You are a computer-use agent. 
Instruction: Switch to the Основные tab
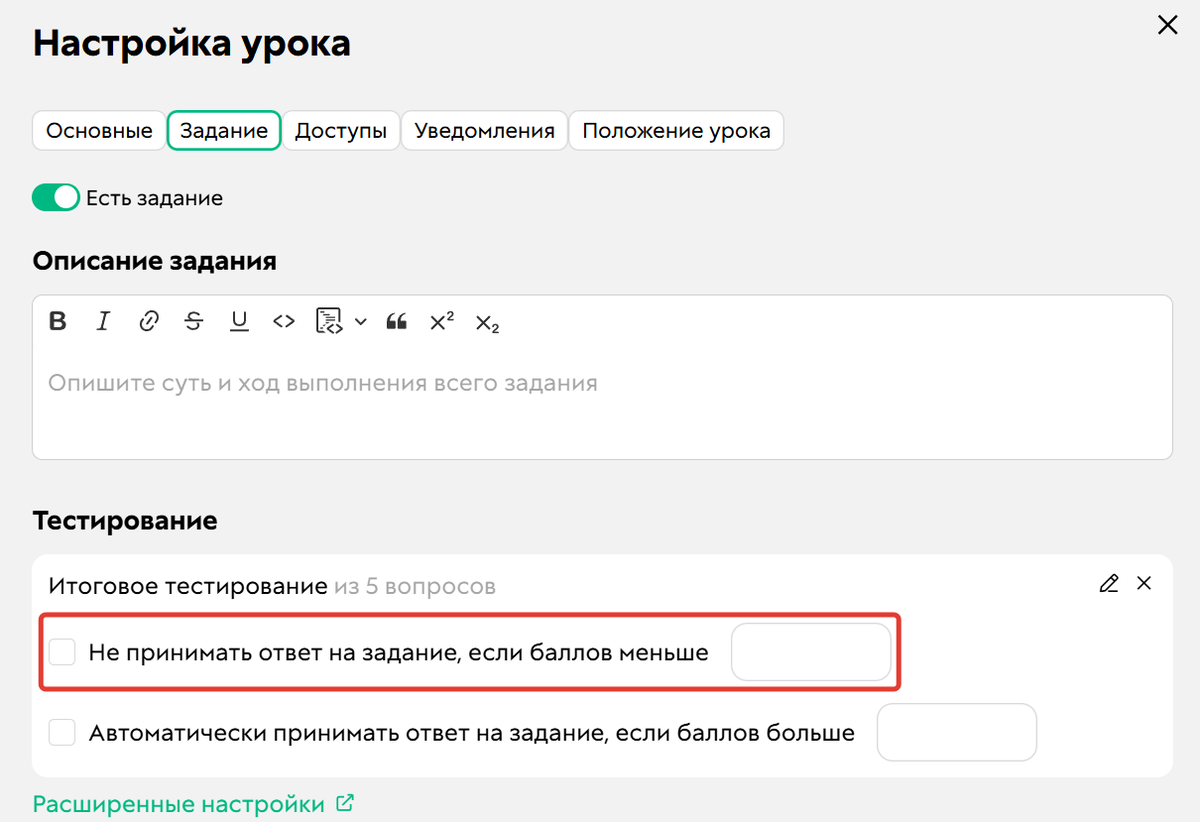point(99,131)
